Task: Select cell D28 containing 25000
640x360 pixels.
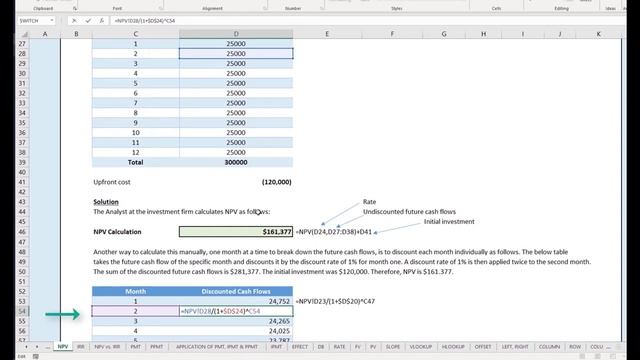Action: [236, 53]
